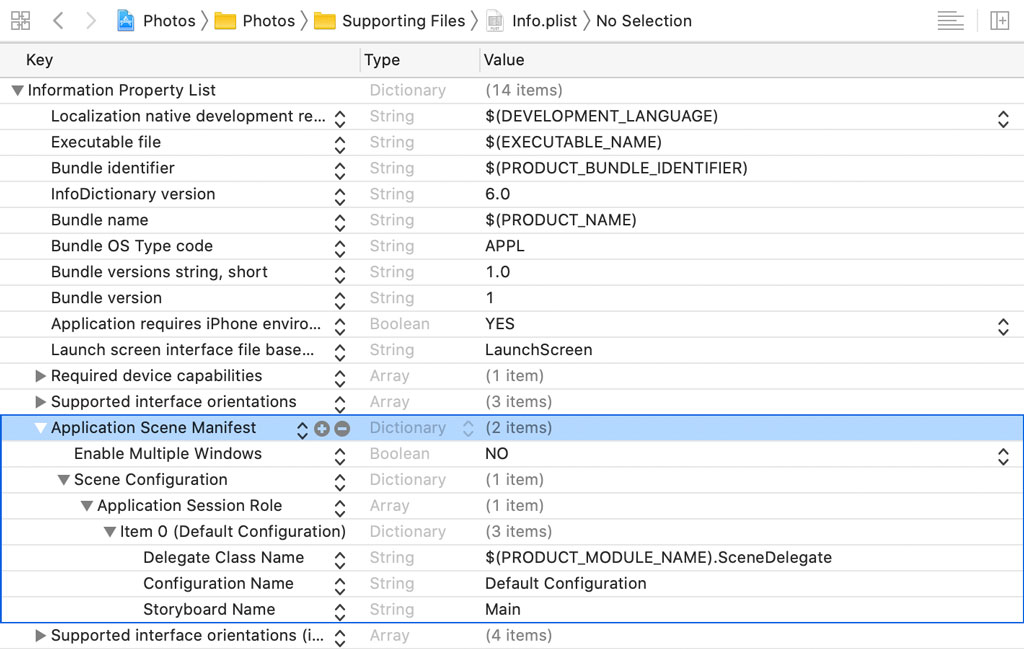Add a new row under Application Scene Manifest
The image size is (1024, 649).
(x=322, y=427)
